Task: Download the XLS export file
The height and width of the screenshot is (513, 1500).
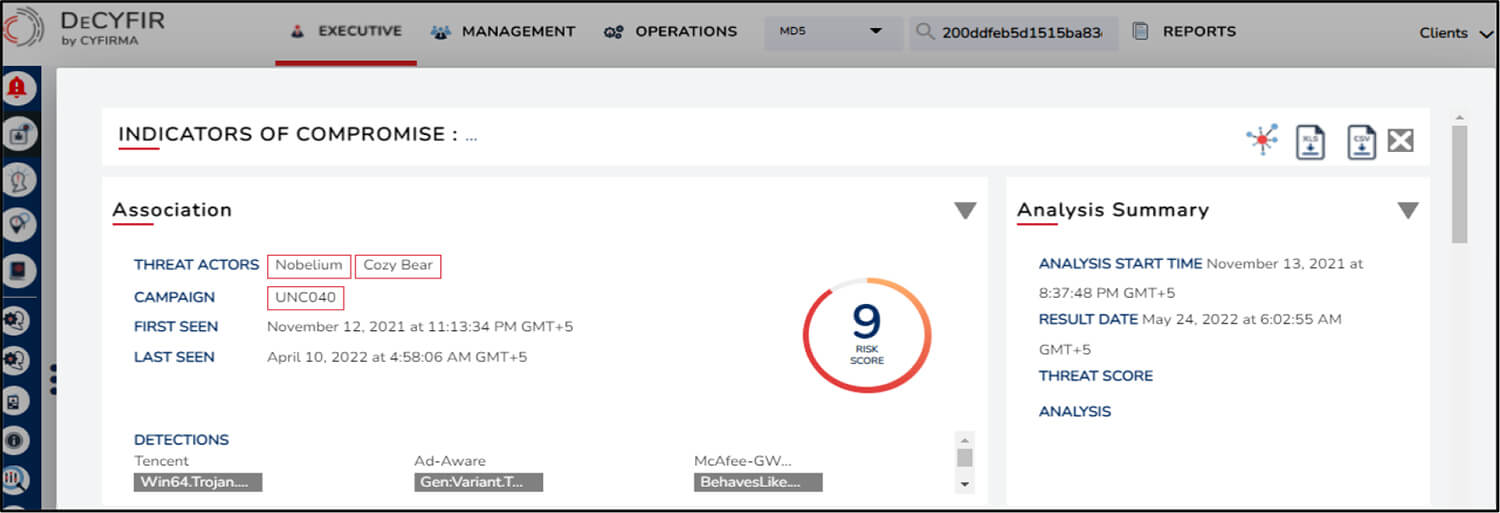Action: [1311, 142]
